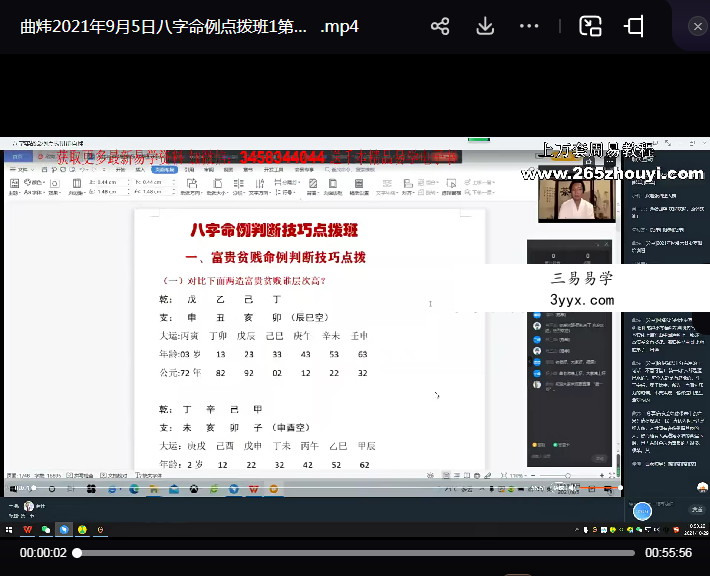Click the WPS zoom slider in status bar
This screenshot has width=710, height=576.
coord(567,475)
